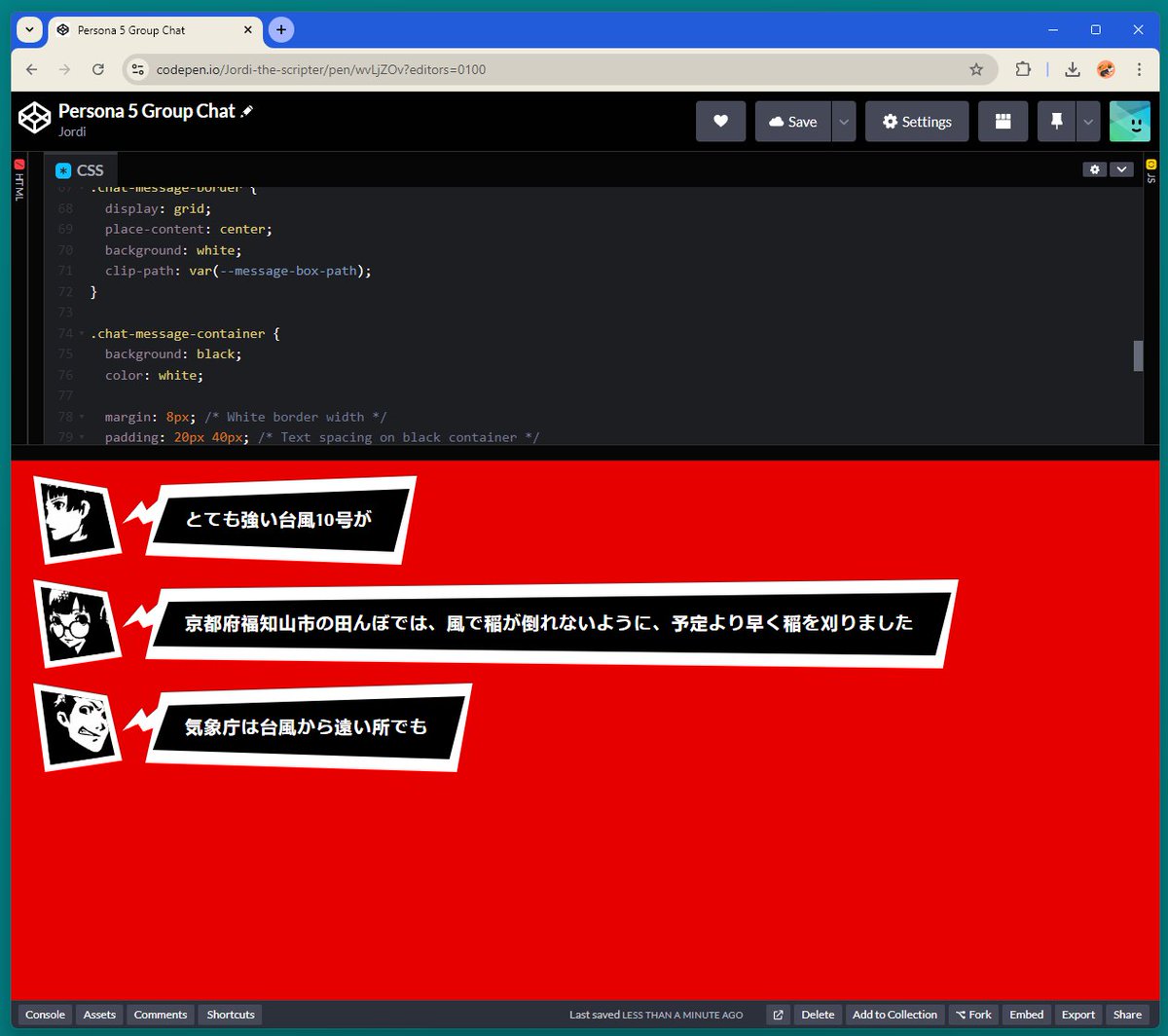Switch to the HTML editor side tab
Image resolution: width=1168 pixels, height=1036 pixels.
pyautogui.click(x=19, y=180)
